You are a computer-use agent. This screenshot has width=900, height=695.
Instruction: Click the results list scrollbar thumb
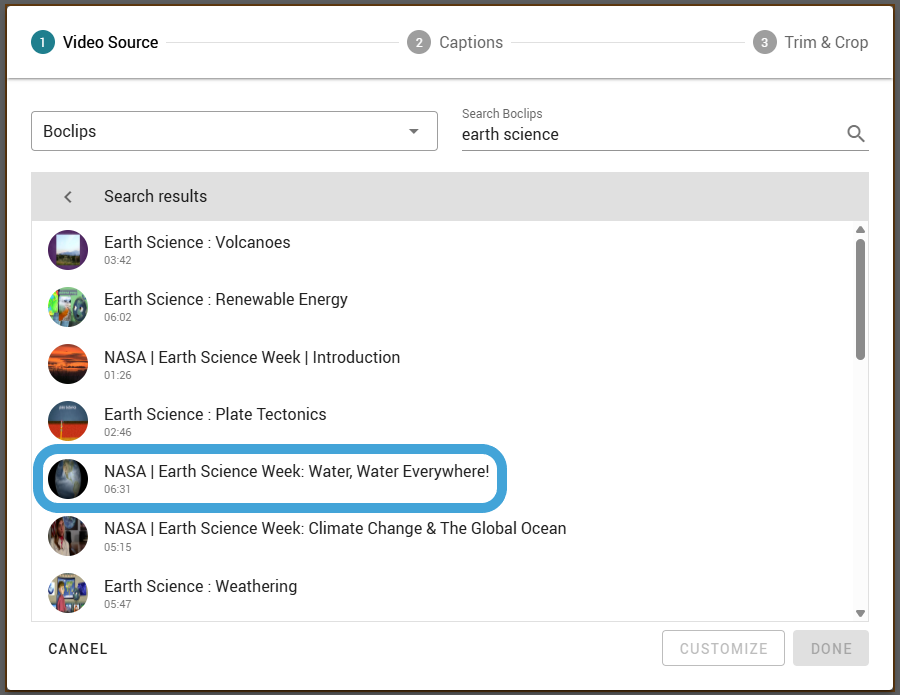pyautogui.click(x=860, y=299)
